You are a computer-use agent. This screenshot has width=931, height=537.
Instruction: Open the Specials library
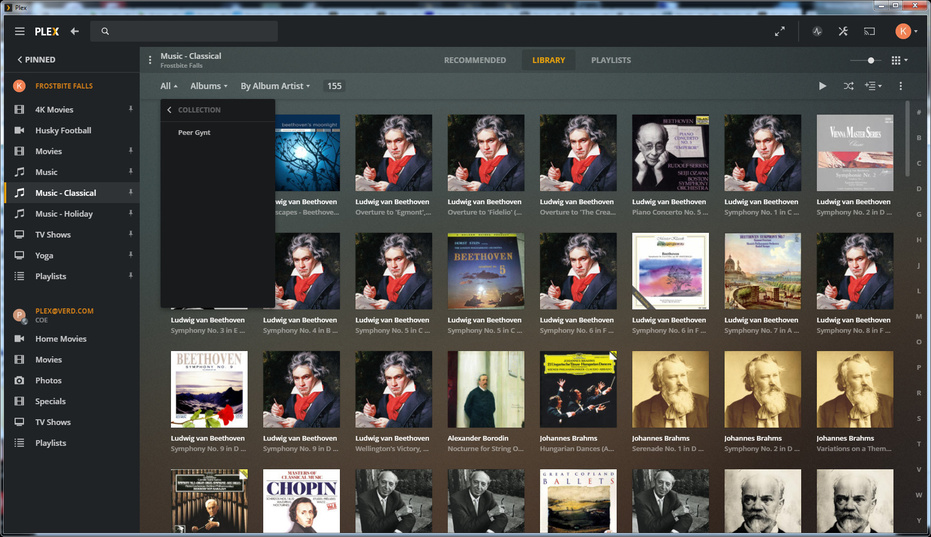[50, 401]
